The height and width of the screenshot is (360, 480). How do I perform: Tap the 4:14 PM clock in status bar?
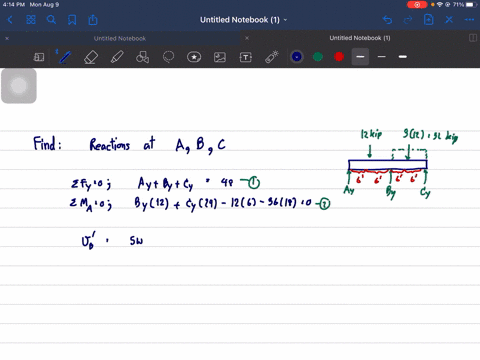(14, 5)
